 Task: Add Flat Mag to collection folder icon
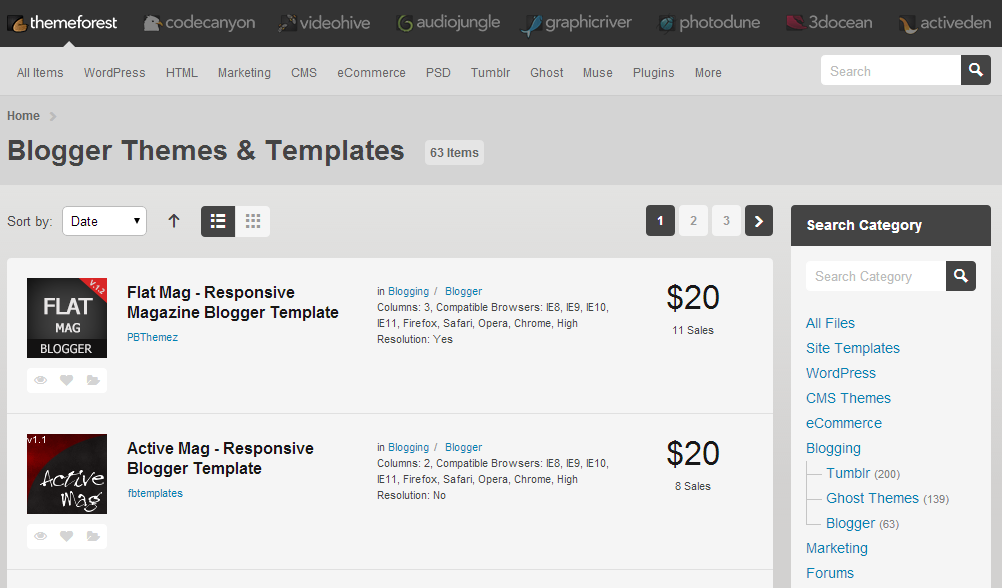point(93,380)
